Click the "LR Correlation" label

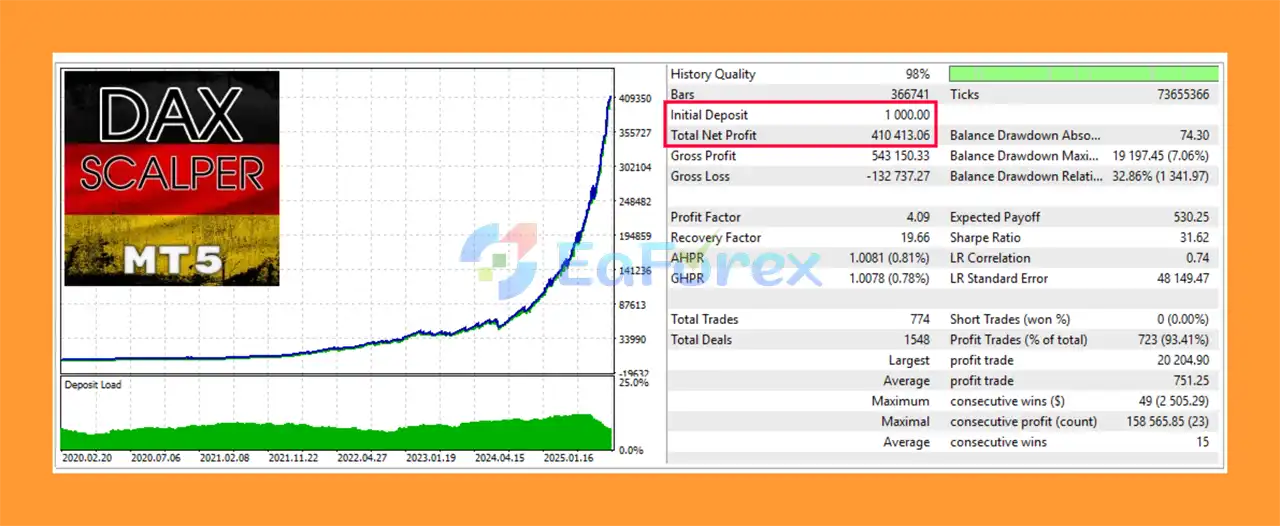992,258
